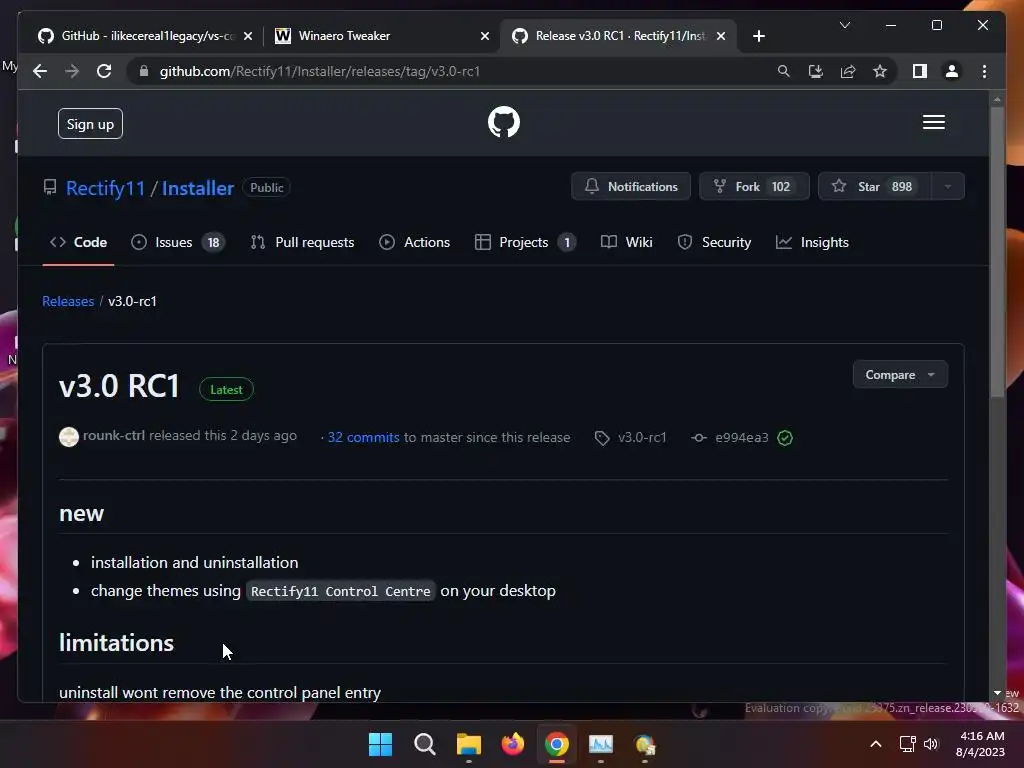Open Chrome three-dot menu
Viewport: 1024px width, 768px height.
pos(984,71)
